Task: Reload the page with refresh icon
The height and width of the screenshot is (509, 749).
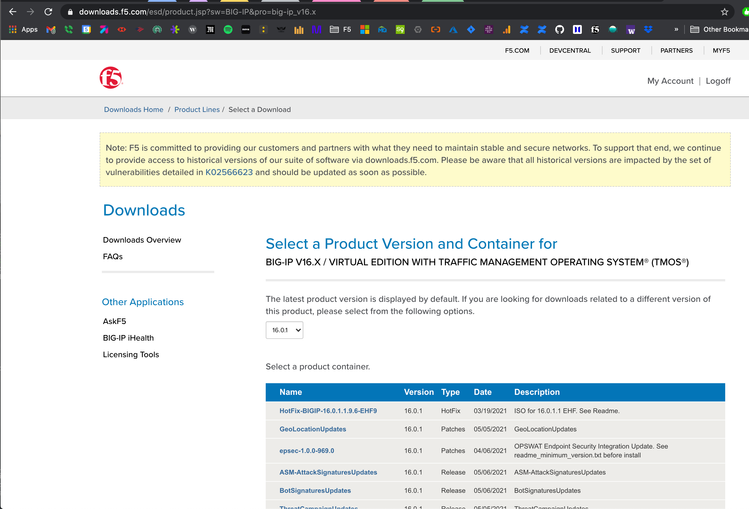Action: [46, 12]
